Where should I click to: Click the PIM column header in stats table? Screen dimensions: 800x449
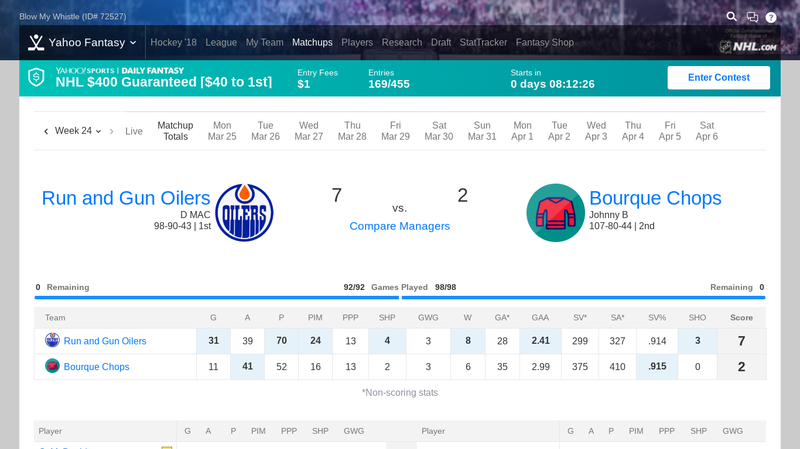tap(315, 317)
